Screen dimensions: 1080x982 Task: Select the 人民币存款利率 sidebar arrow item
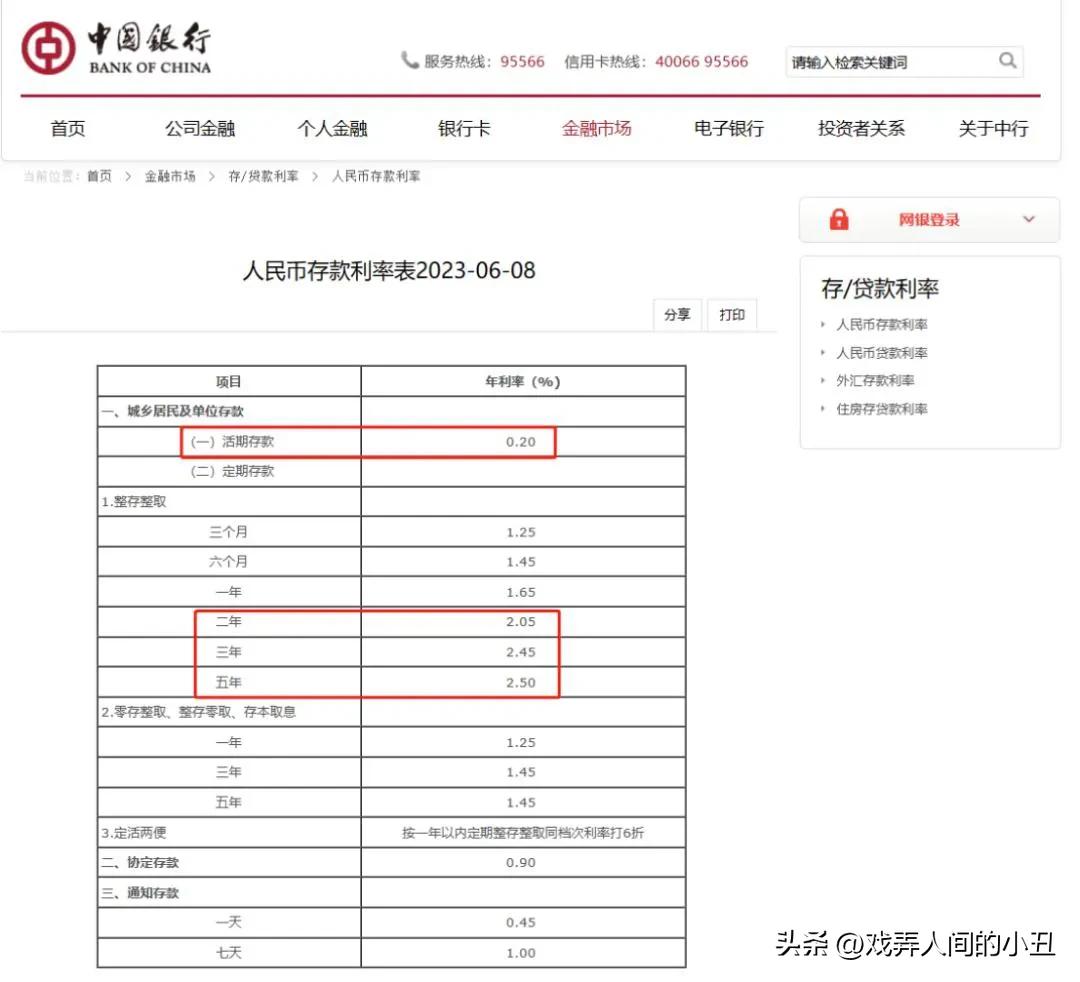(x=881, y=324)
